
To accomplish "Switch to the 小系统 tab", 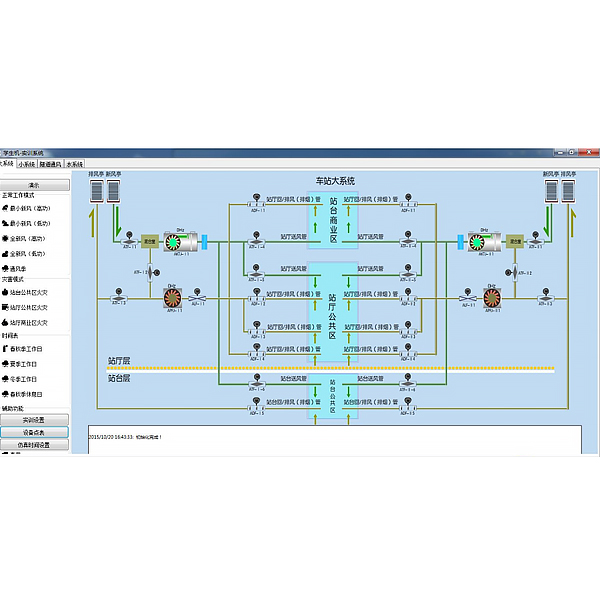I will (x=27, y=163).
